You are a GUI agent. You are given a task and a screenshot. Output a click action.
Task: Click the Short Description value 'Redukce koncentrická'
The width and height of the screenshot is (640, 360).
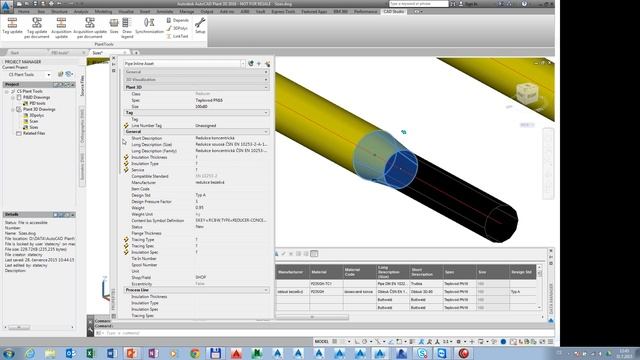215,138
